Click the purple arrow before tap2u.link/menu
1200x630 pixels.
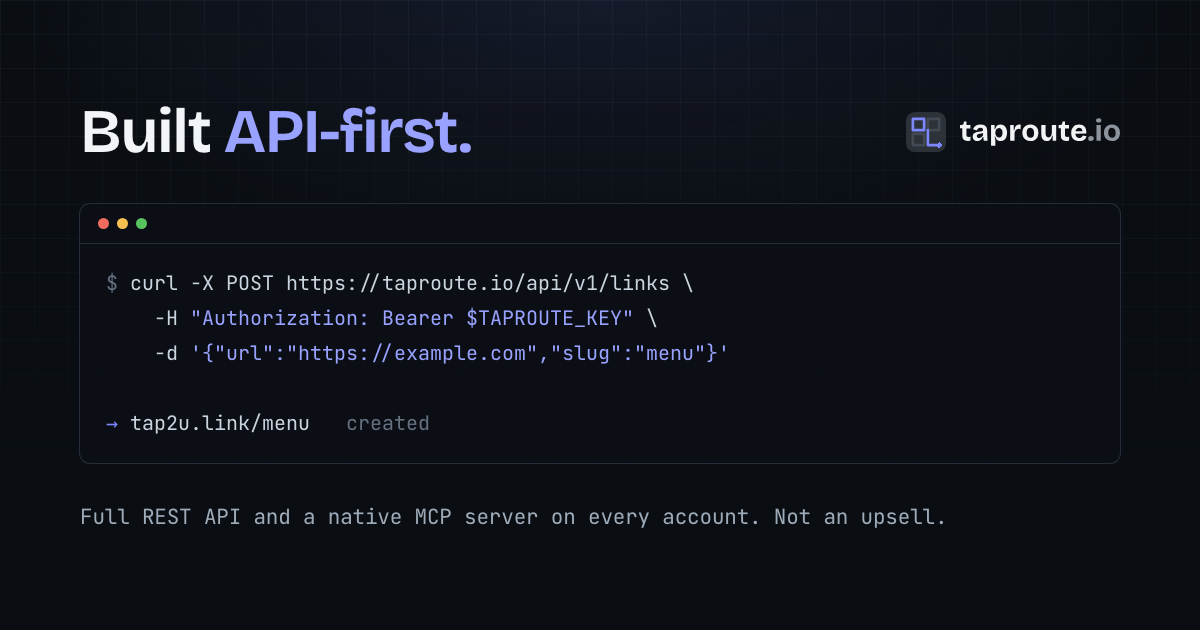[112, 424]
